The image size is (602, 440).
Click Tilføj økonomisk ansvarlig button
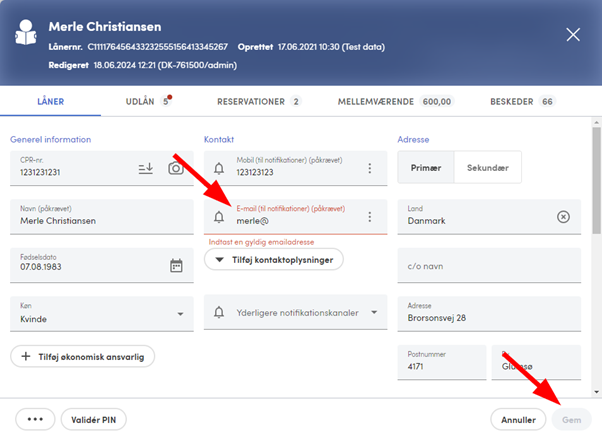pos(83,356)
